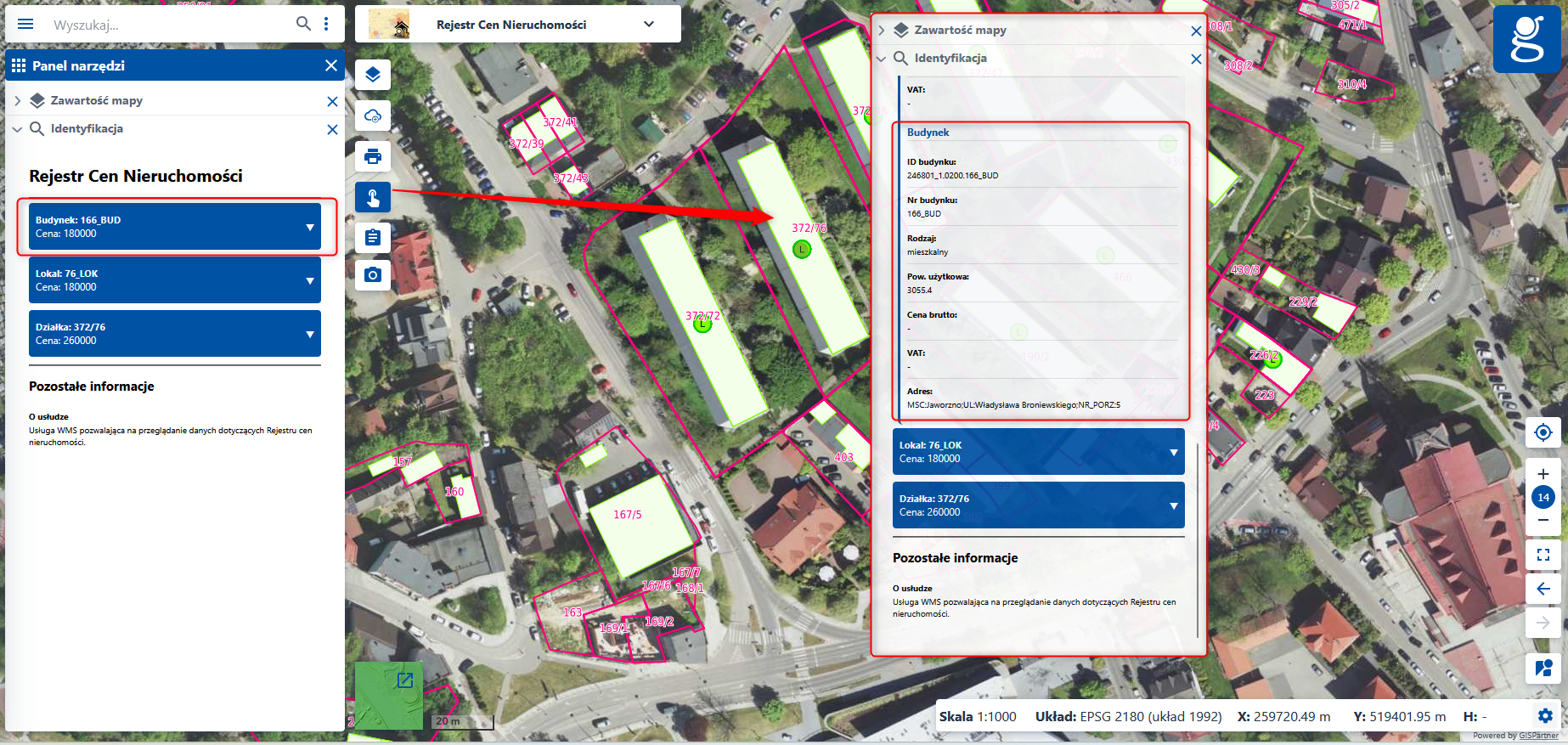Click the cloud add-service icon
The height and width of the screenshot is (745, 1568).
click(x=373, y=116)
